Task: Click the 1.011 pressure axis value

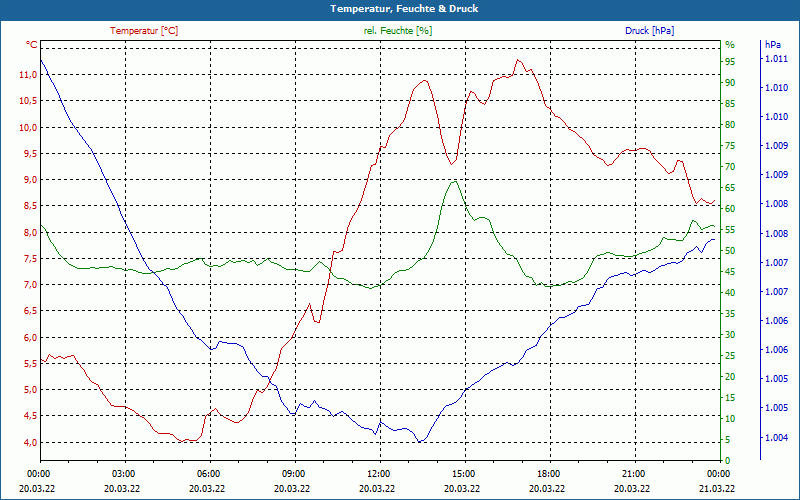Action: (x=776, y=60)
